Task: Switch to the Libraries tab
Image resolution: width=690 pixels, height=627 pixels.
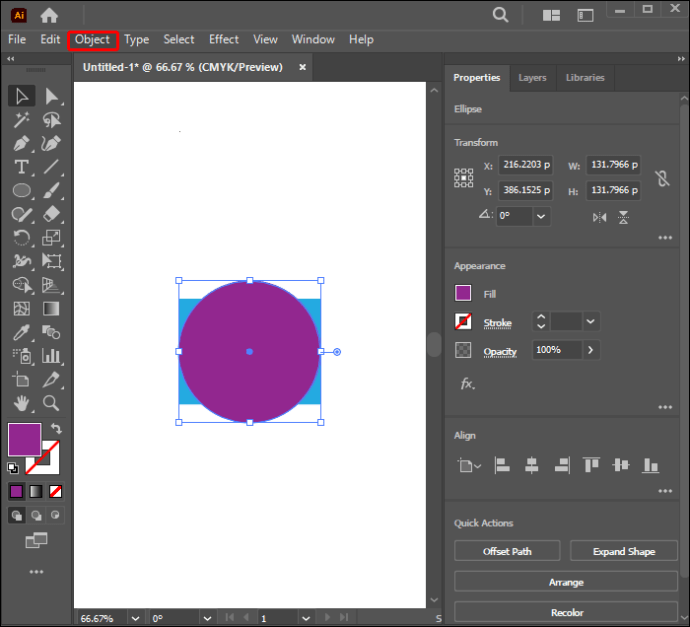Action: pos(585,78)
